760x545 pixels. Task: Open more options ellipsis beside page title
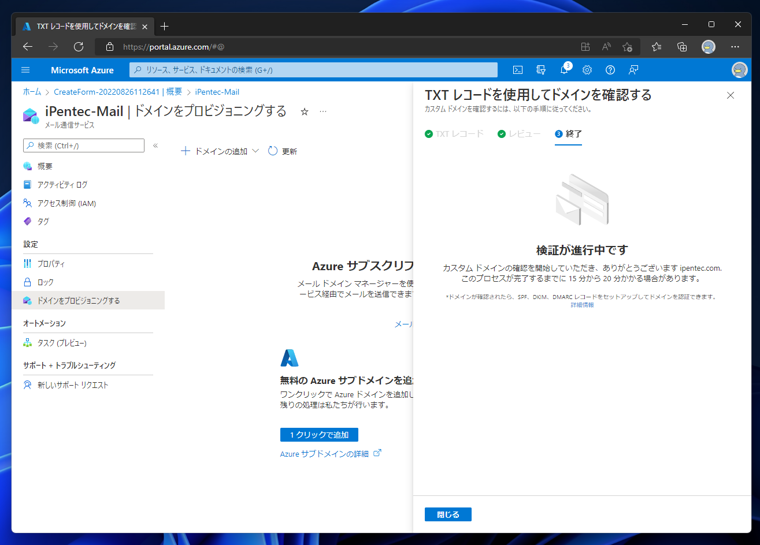pos(323,112)
